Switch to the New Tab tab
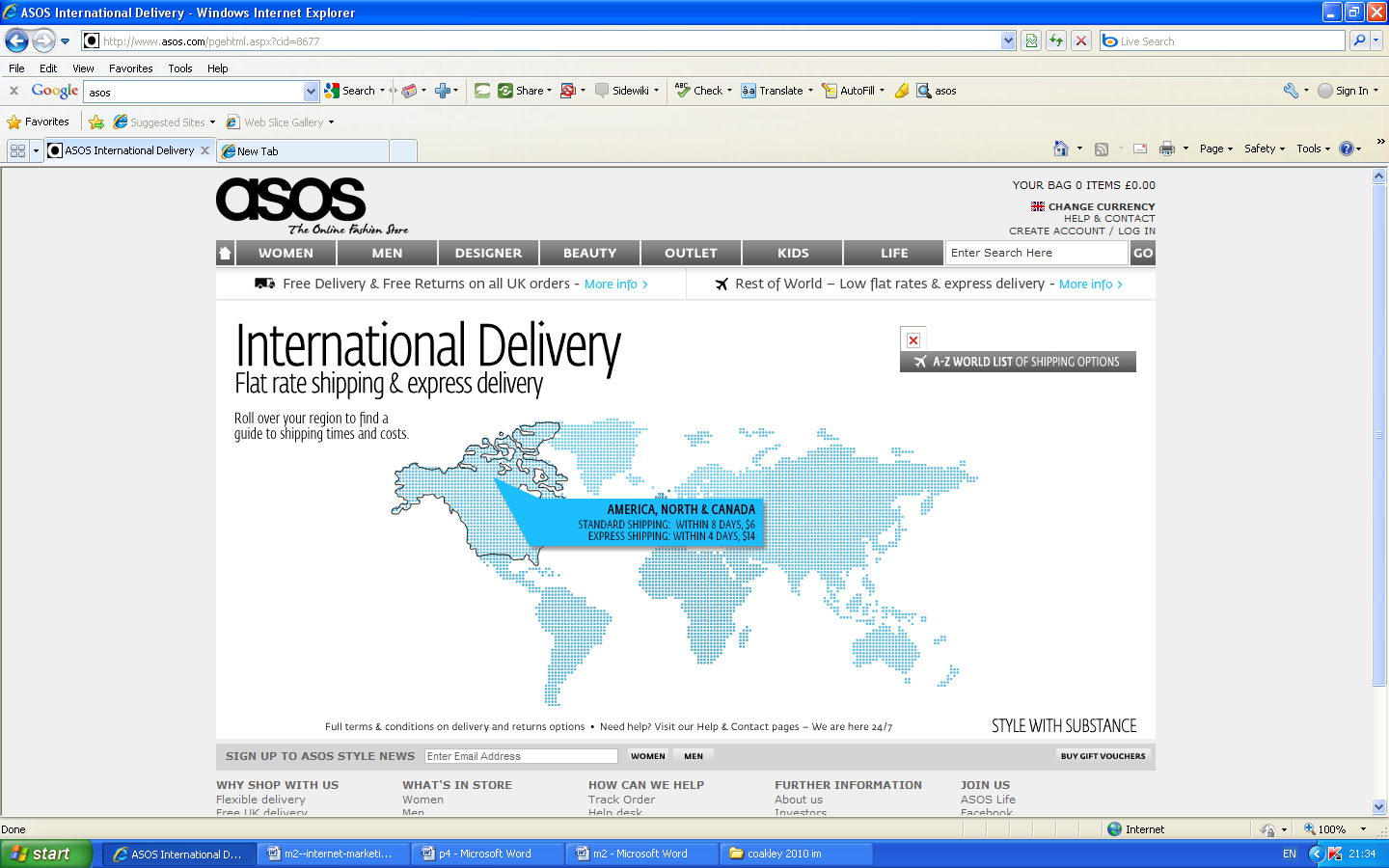1389x868 pixels. point(304,151)
